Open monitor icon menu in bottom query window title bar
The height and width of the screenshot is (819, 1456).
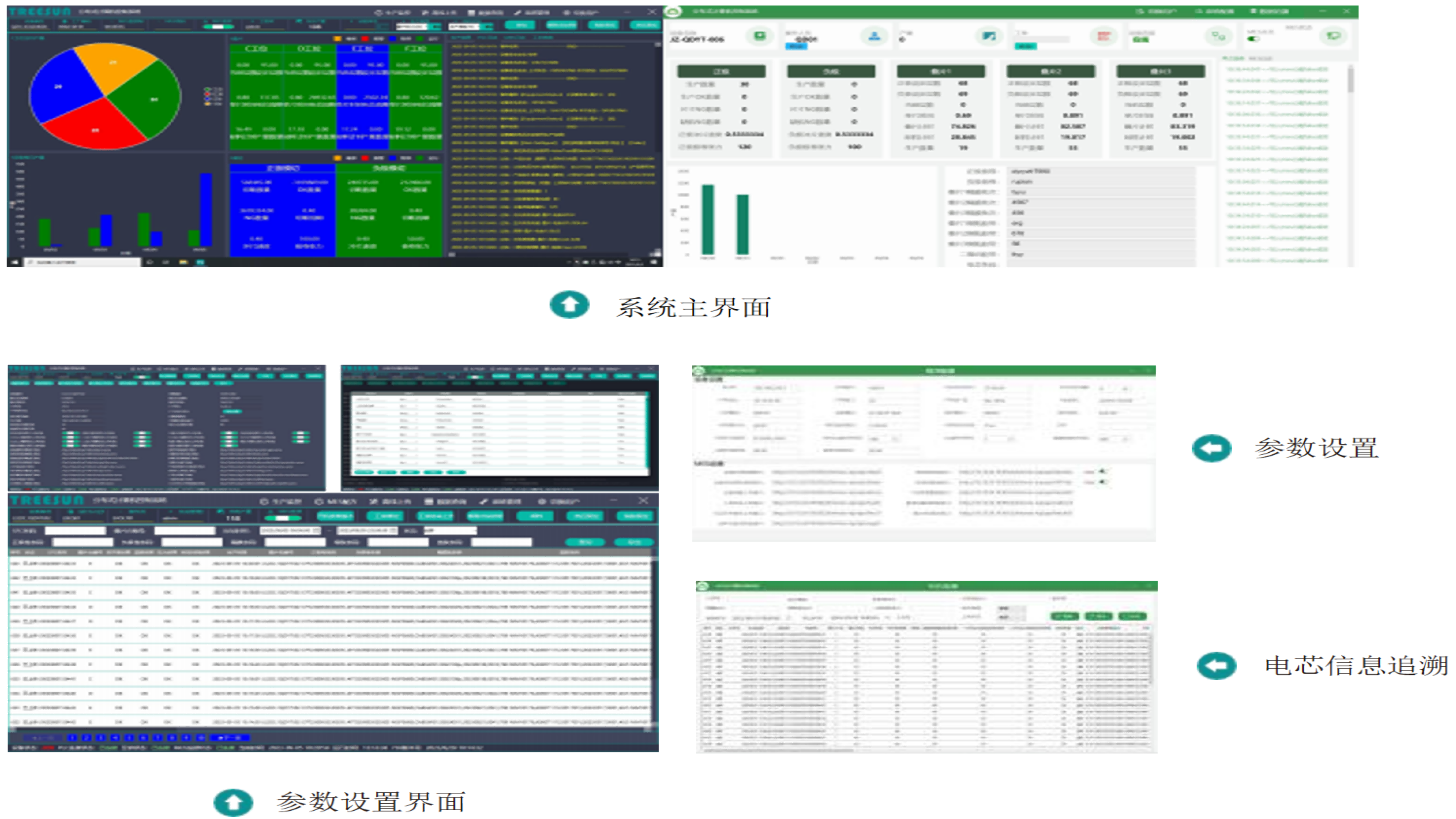281,501
